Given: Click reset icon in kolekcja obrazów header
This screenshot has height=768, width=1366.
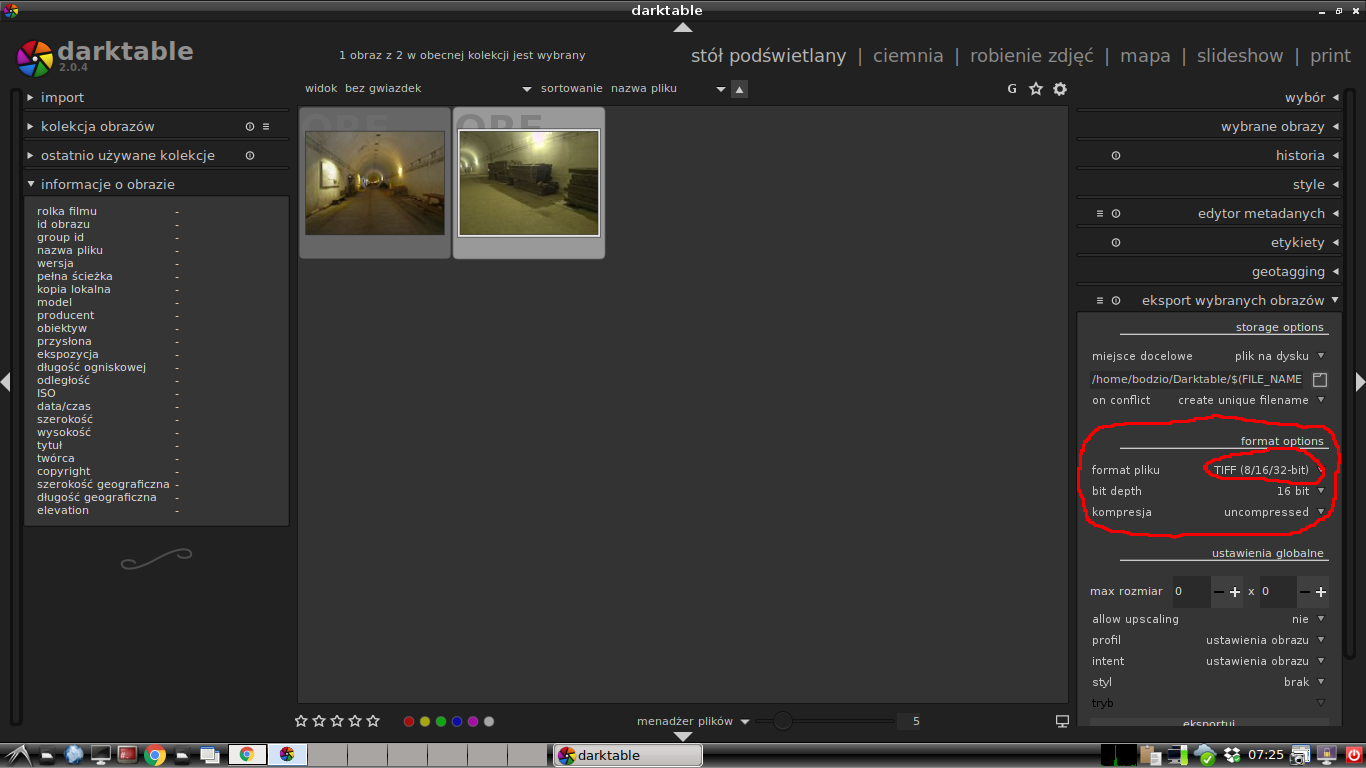Looking at the screenshot, I should pyautogui.click(x=250, y=127).
